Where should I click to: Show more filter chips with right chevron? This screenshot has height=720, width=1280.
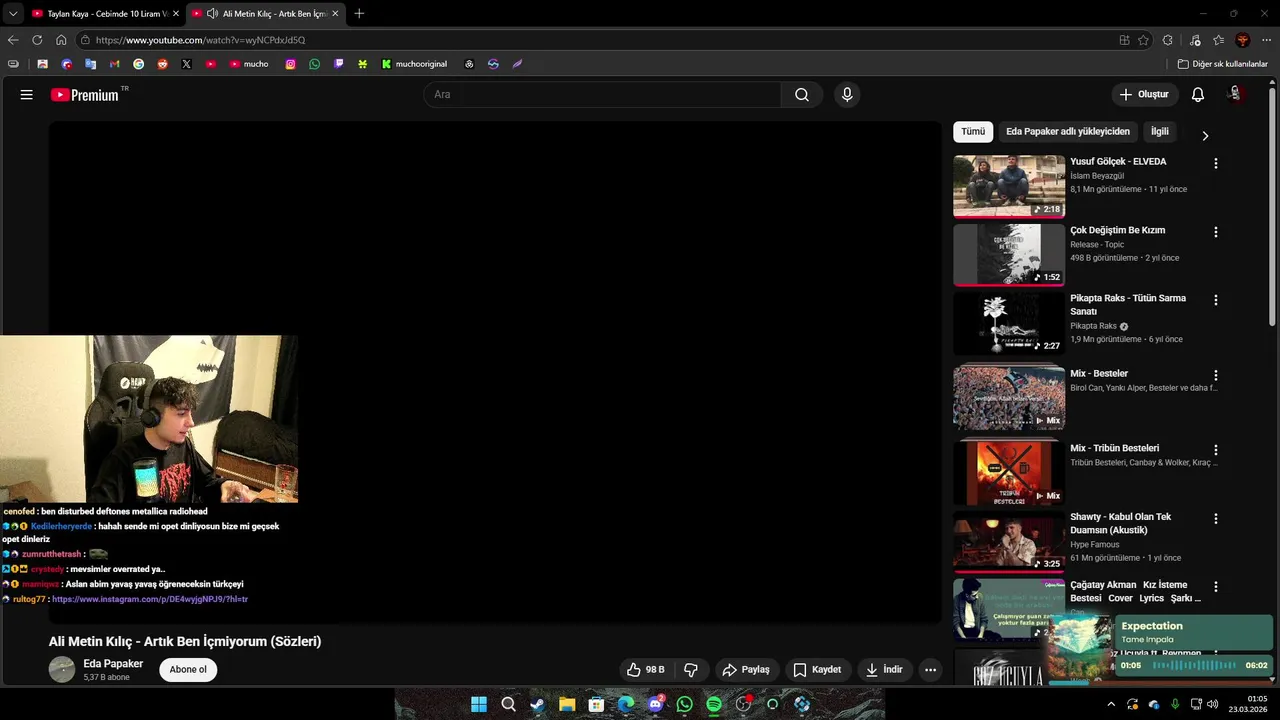coord(1205,136)
